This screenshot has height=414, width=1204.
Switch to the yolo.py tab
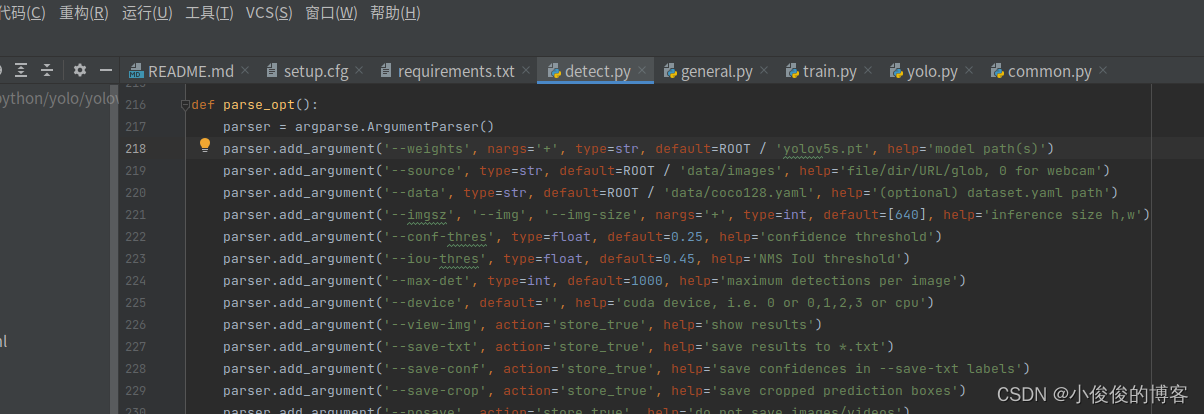tap(932, 71)
